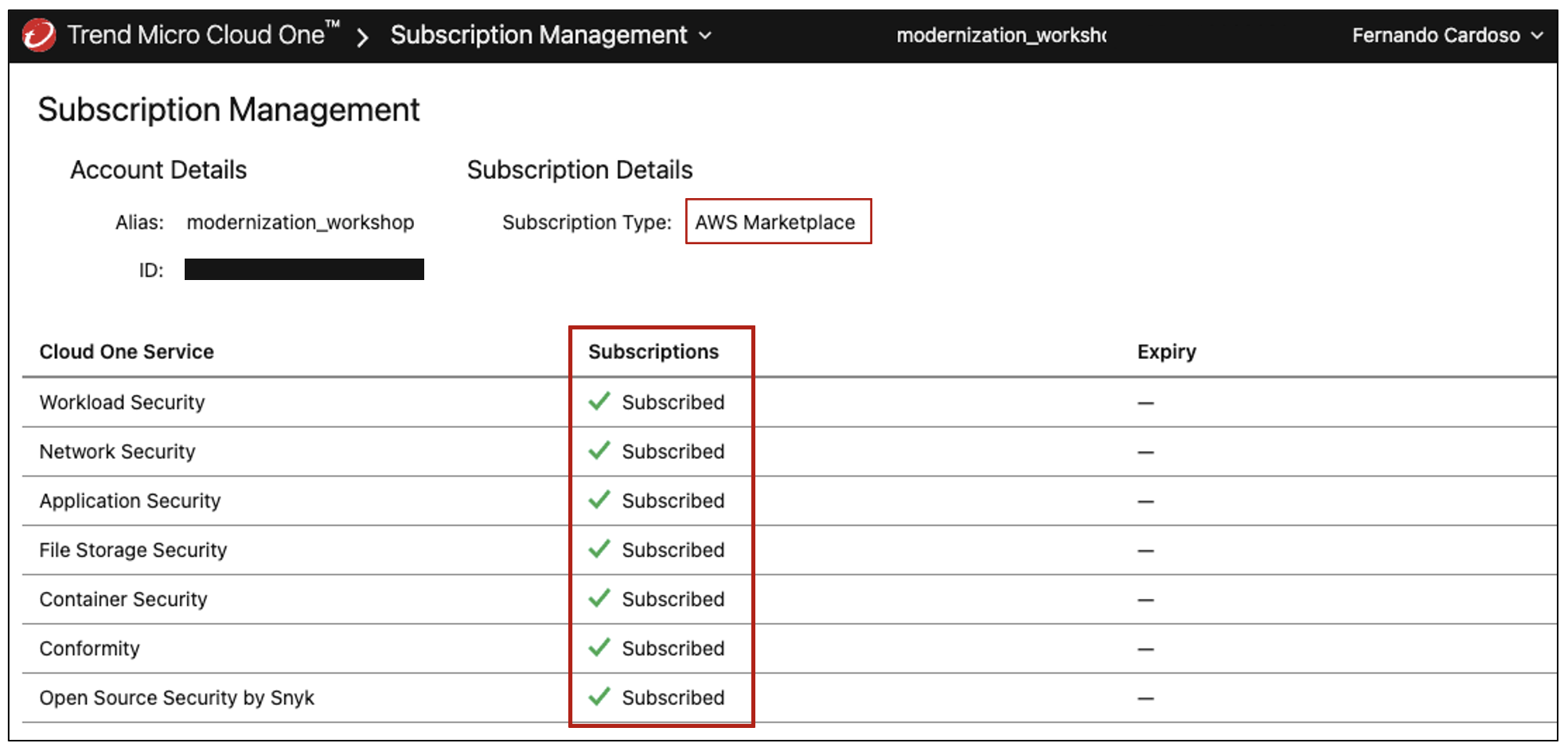Click the Trend Micro red logo icon
Screen dimensions: 1568x751
click(39, 35)
